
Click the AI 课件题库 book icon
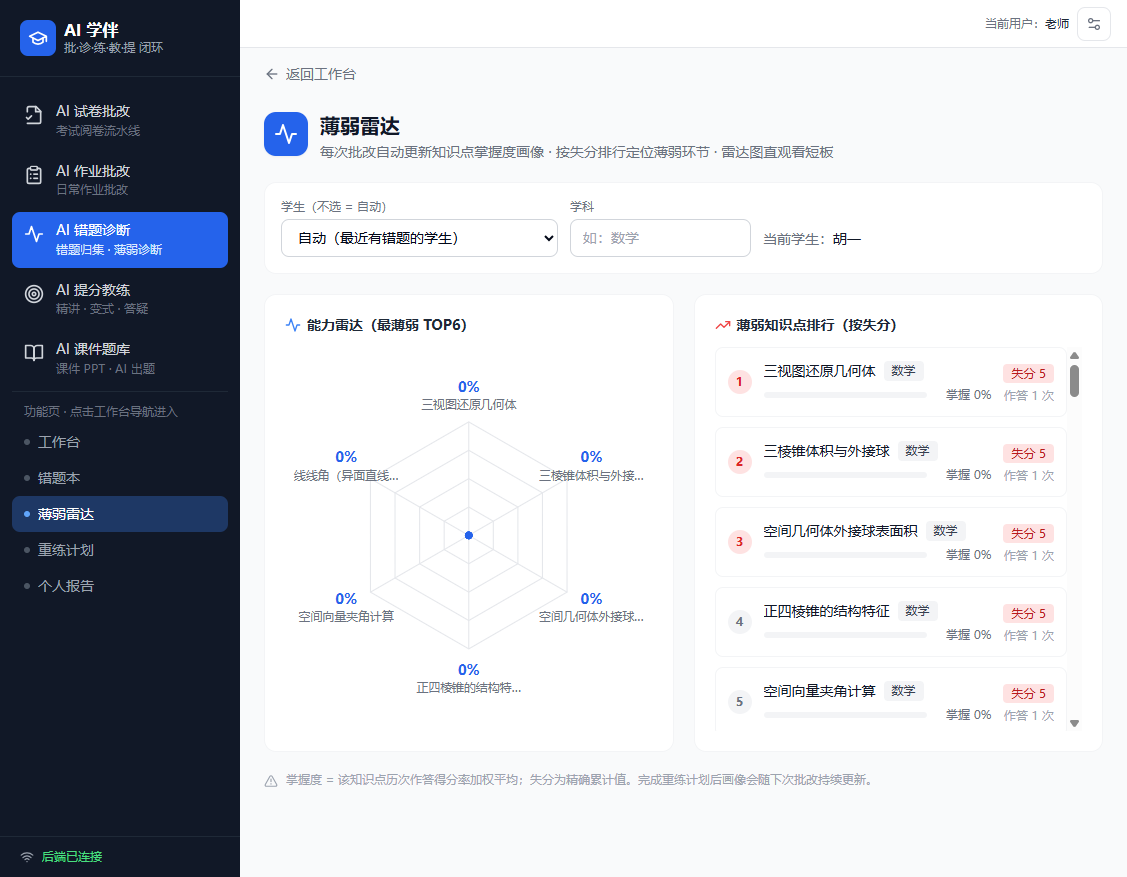(x=34, y=352)
